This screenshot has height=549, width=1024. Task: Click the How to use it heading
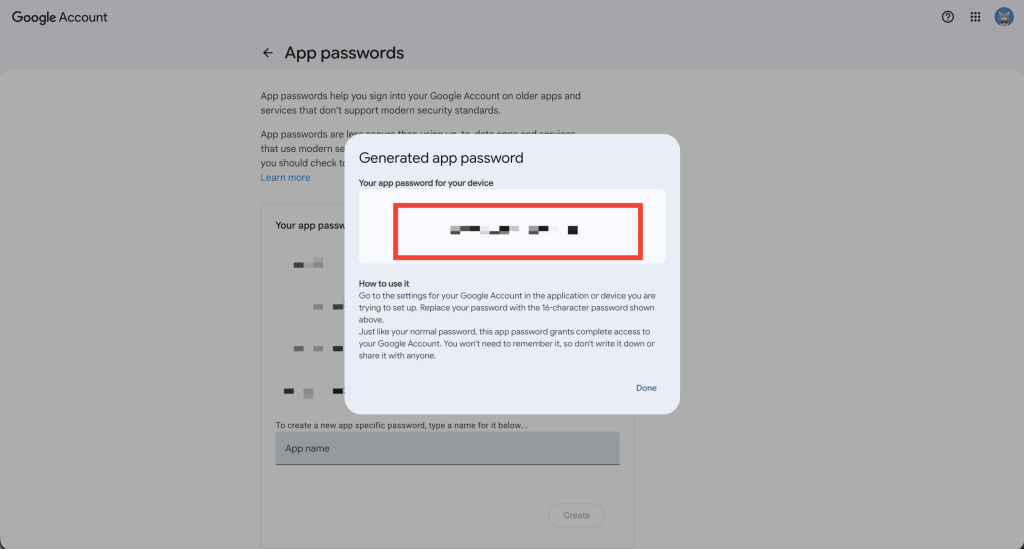[384, 284]
